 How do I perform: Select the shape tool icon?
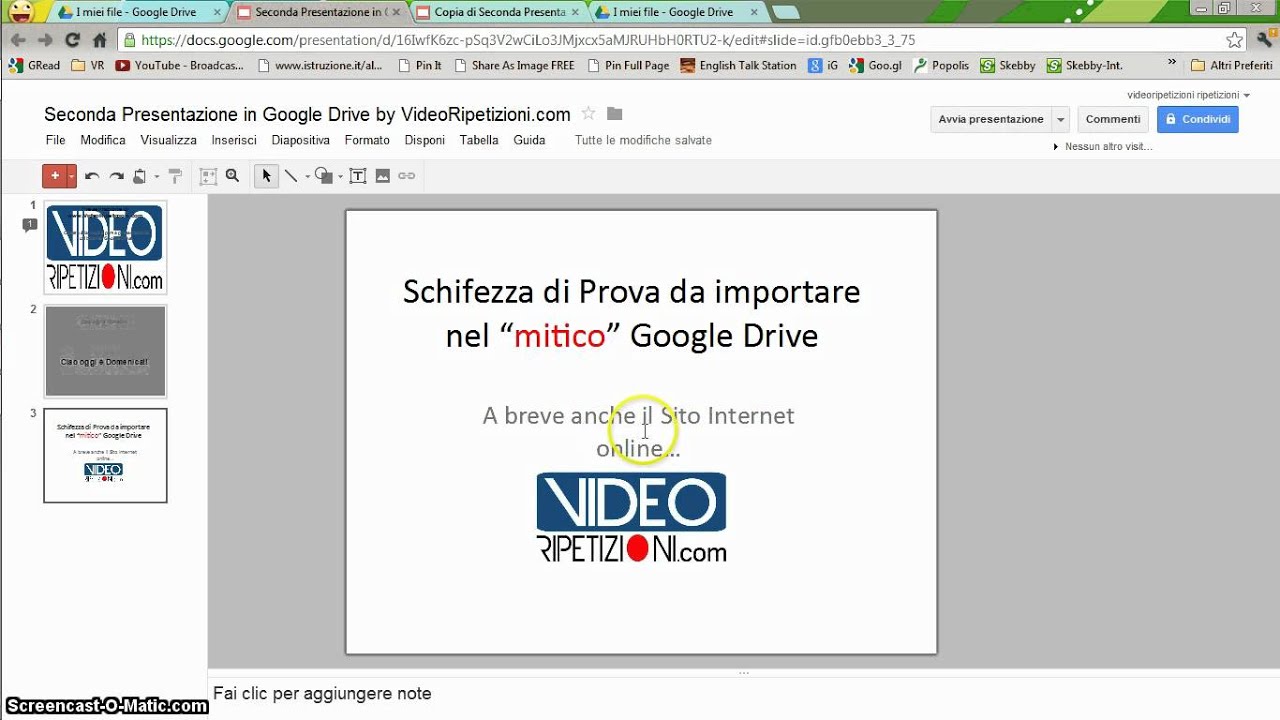(323, 176)
